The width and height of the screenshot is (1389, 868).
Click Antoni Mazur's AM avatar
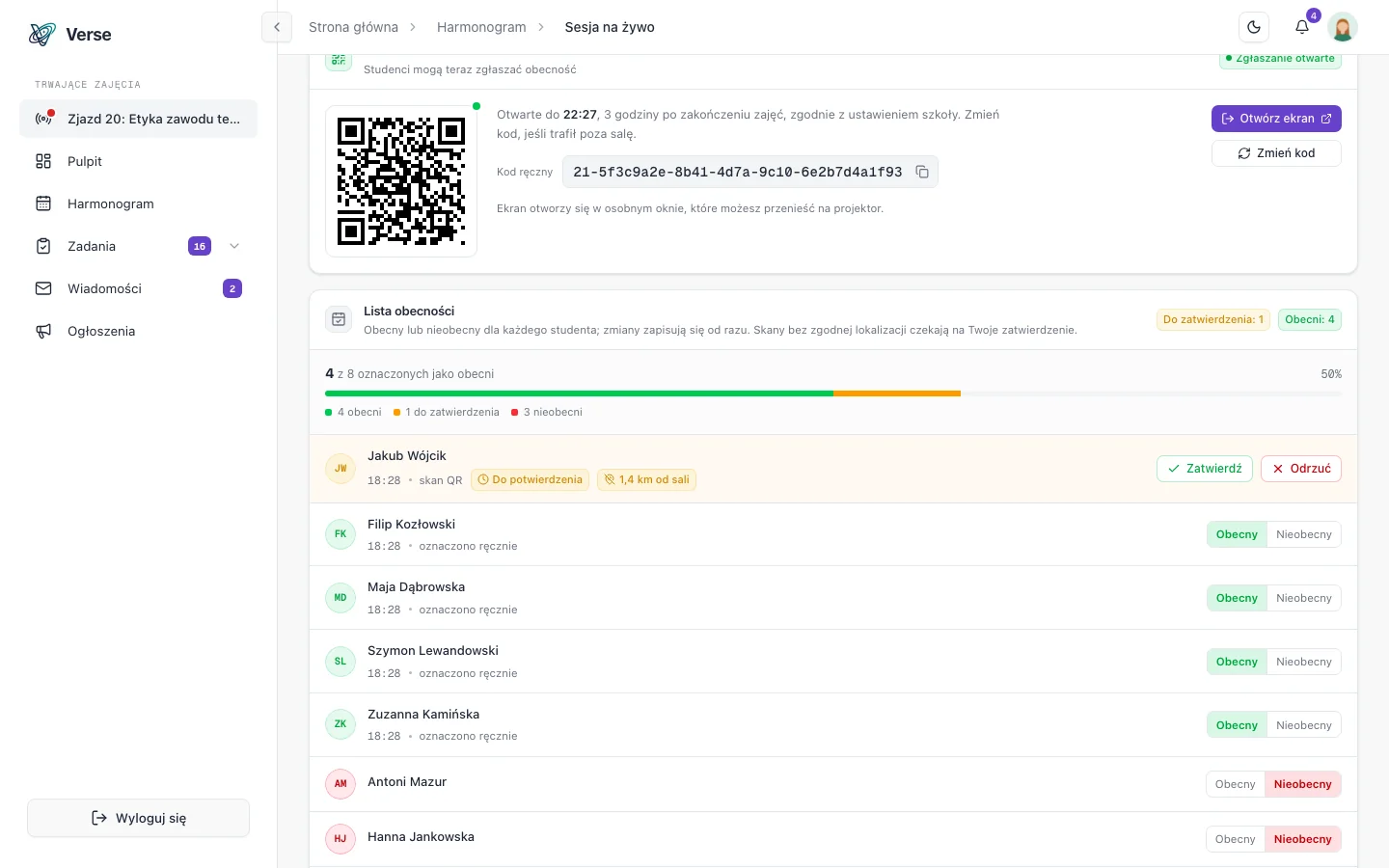[x=340, y=784]
